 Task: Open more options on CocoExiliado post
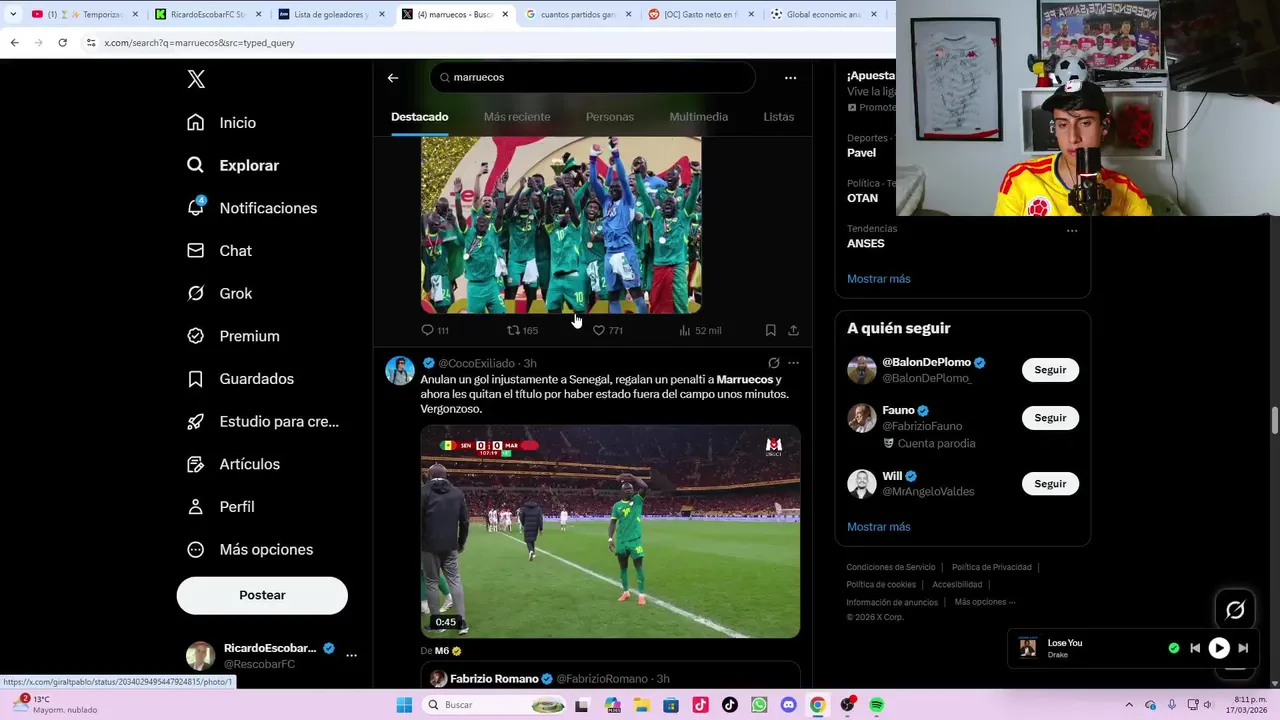pyautogui.click(x=793, y=363)
